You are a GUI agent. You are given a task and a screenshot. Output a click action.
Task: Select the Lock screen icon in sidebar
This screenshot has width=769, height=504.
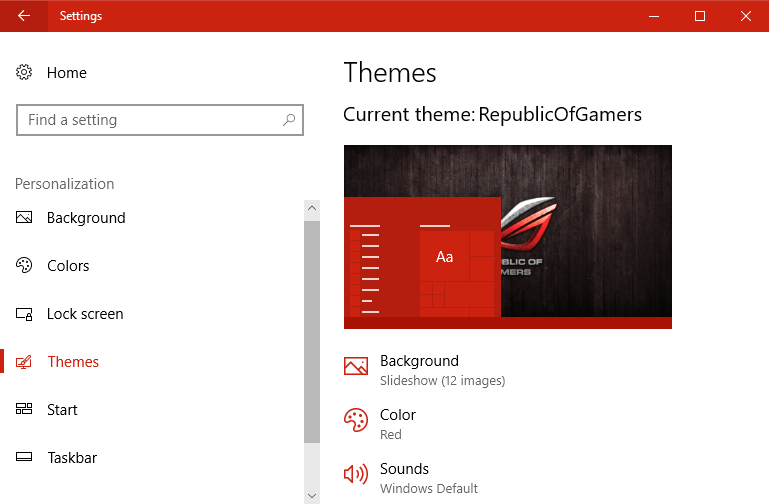pyautogui.click(x=24, y=314)
